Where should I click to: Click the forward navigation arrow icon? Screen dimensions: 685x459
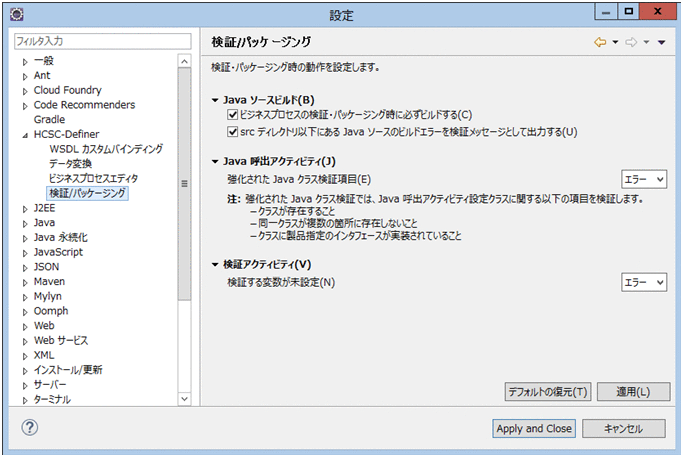point(631,42)
